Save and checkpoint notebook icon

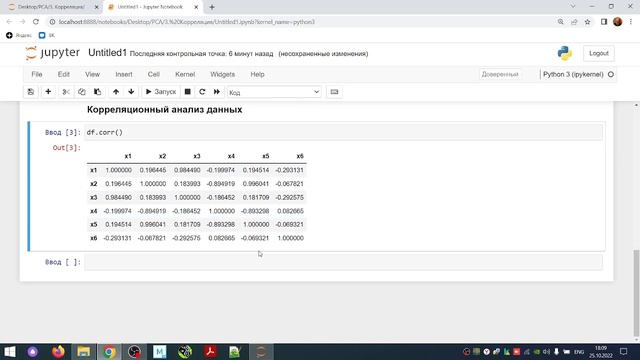tap(31, 92)
